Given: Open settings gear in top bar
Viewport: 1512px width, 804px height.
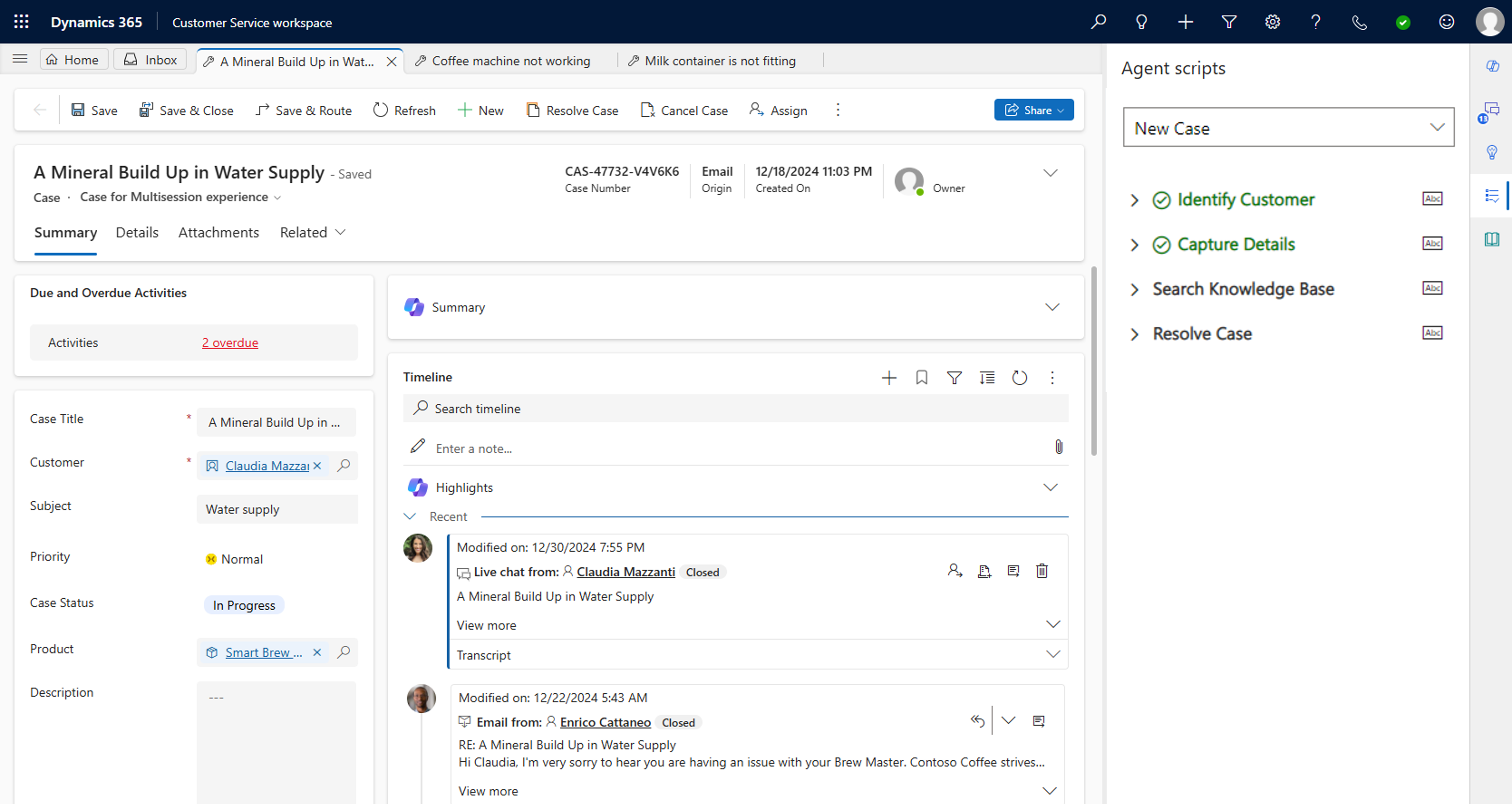Looking at the screenshot, I should [1272, 22].
